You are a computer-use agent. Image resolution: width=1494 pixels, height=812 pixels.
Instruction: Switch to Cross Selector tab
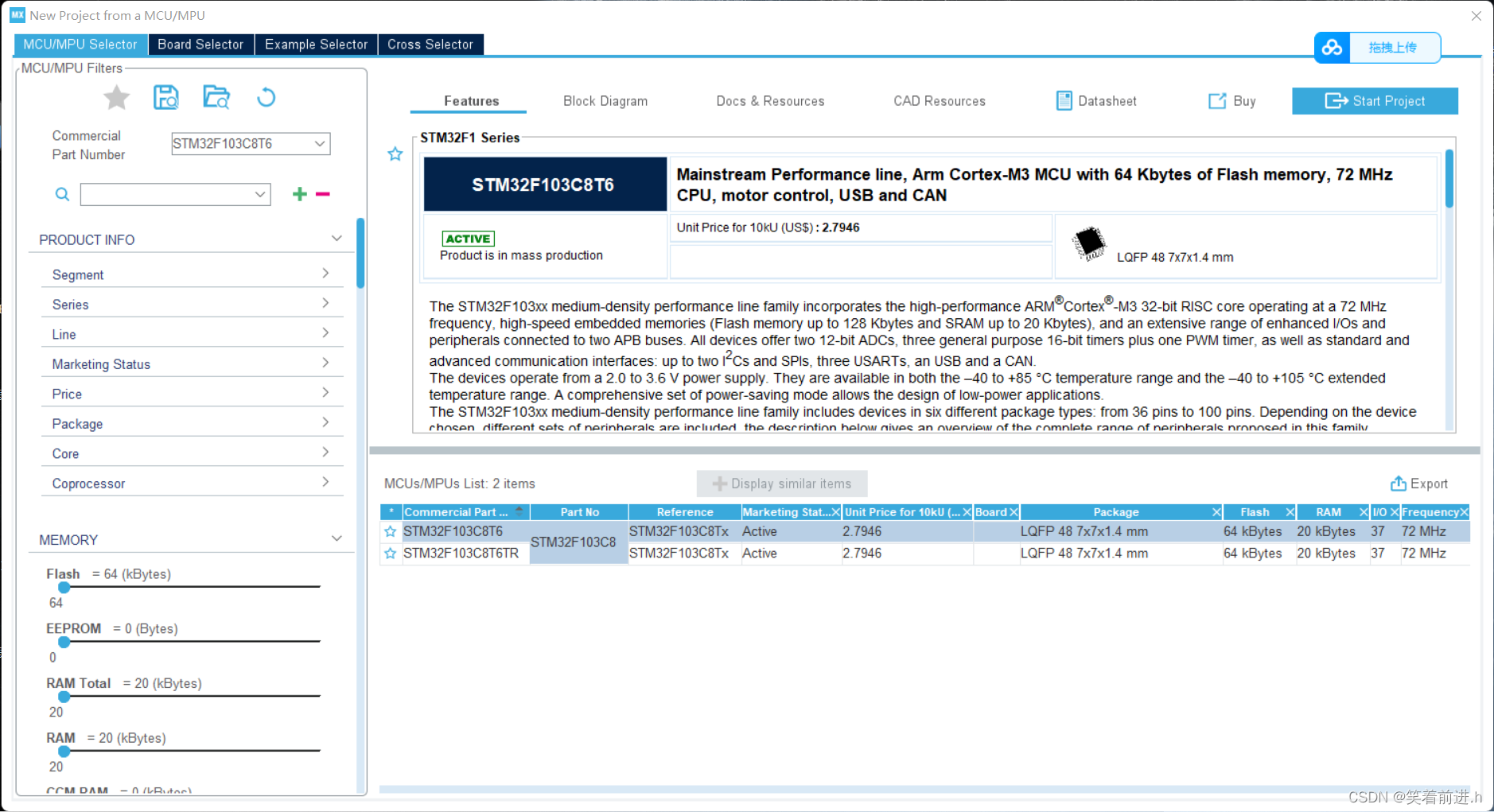tap(430, 45)
